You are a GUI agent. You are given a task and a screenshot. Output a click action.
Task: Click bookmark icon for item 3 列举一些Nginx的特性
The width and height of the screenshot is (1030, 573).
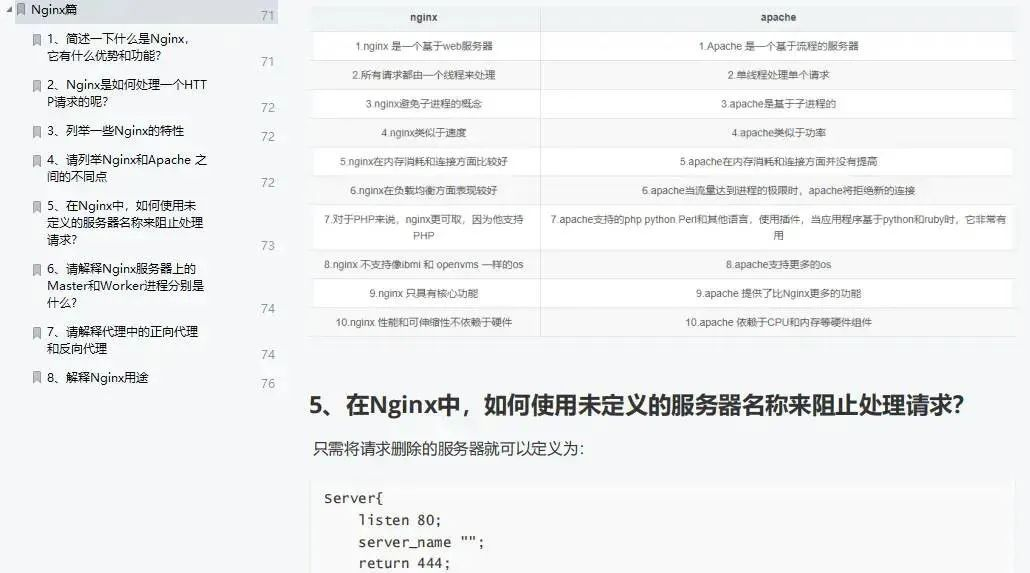point(37,132)
